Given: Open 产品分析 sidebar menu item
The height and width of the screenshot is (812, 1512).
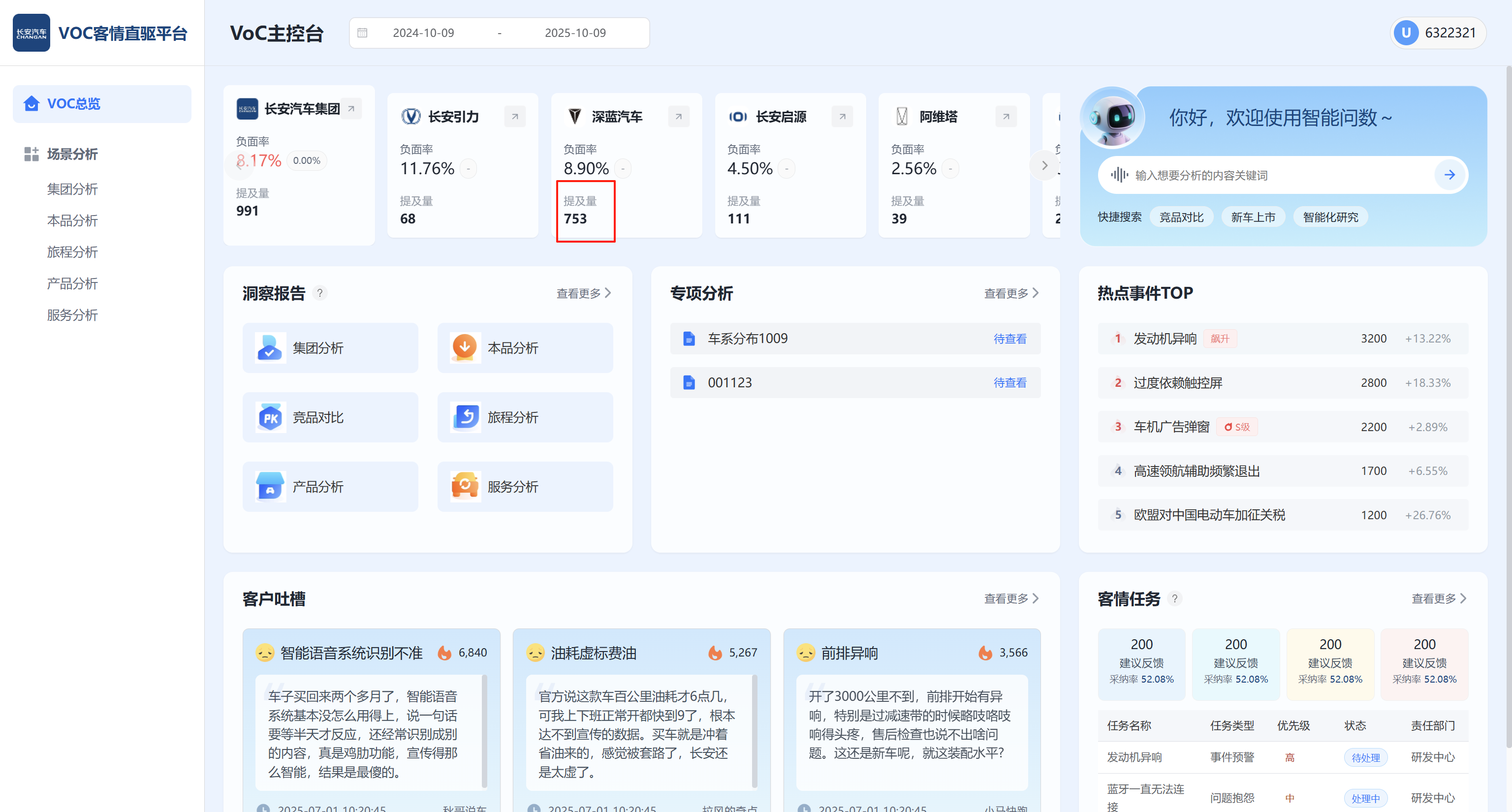Looking at the screenshot, I should pos(72,283).
